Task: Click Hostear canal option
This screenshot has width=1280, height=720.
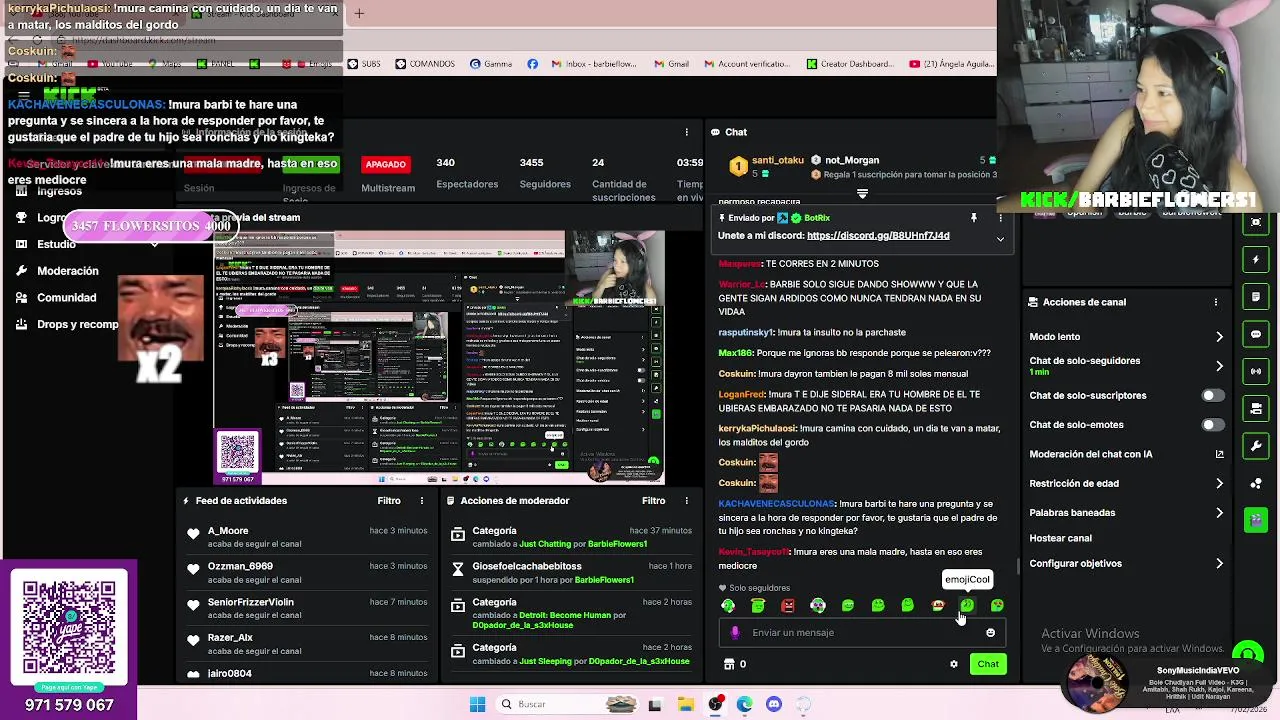Action: (x=1060, y=538)
